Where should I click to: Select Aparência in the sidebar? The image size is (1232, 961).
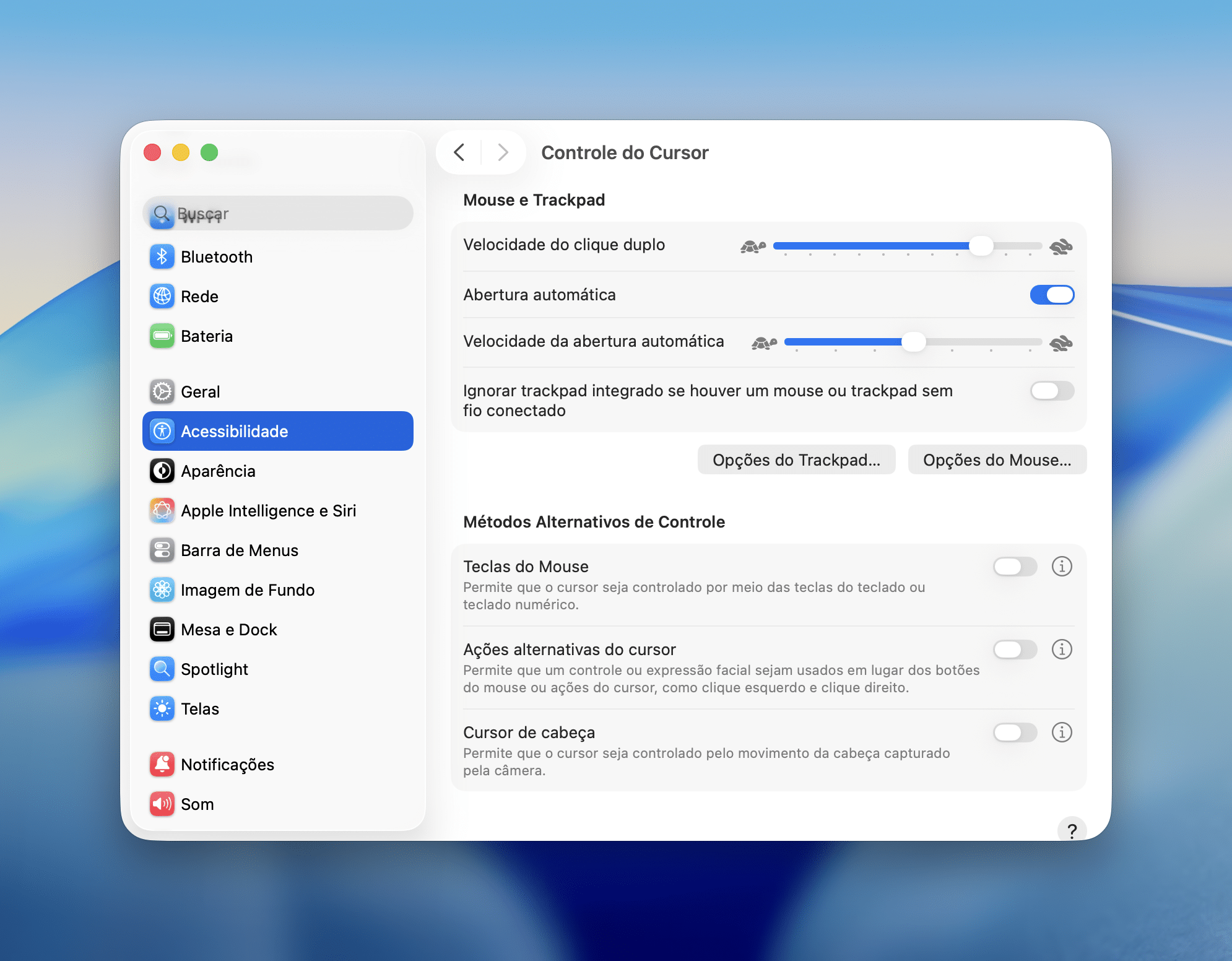(x=218, y=471)
